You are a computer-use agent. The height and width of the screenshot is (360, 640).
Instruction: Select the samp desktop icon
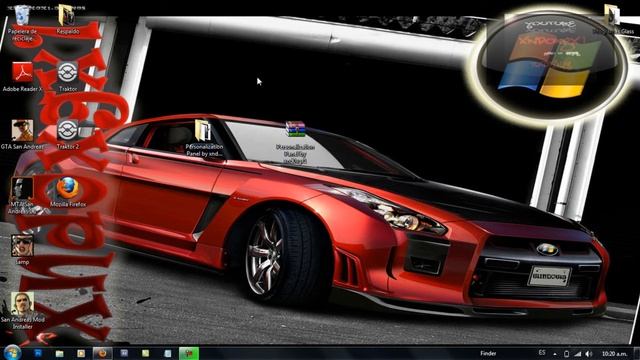[x=22, y=250]
